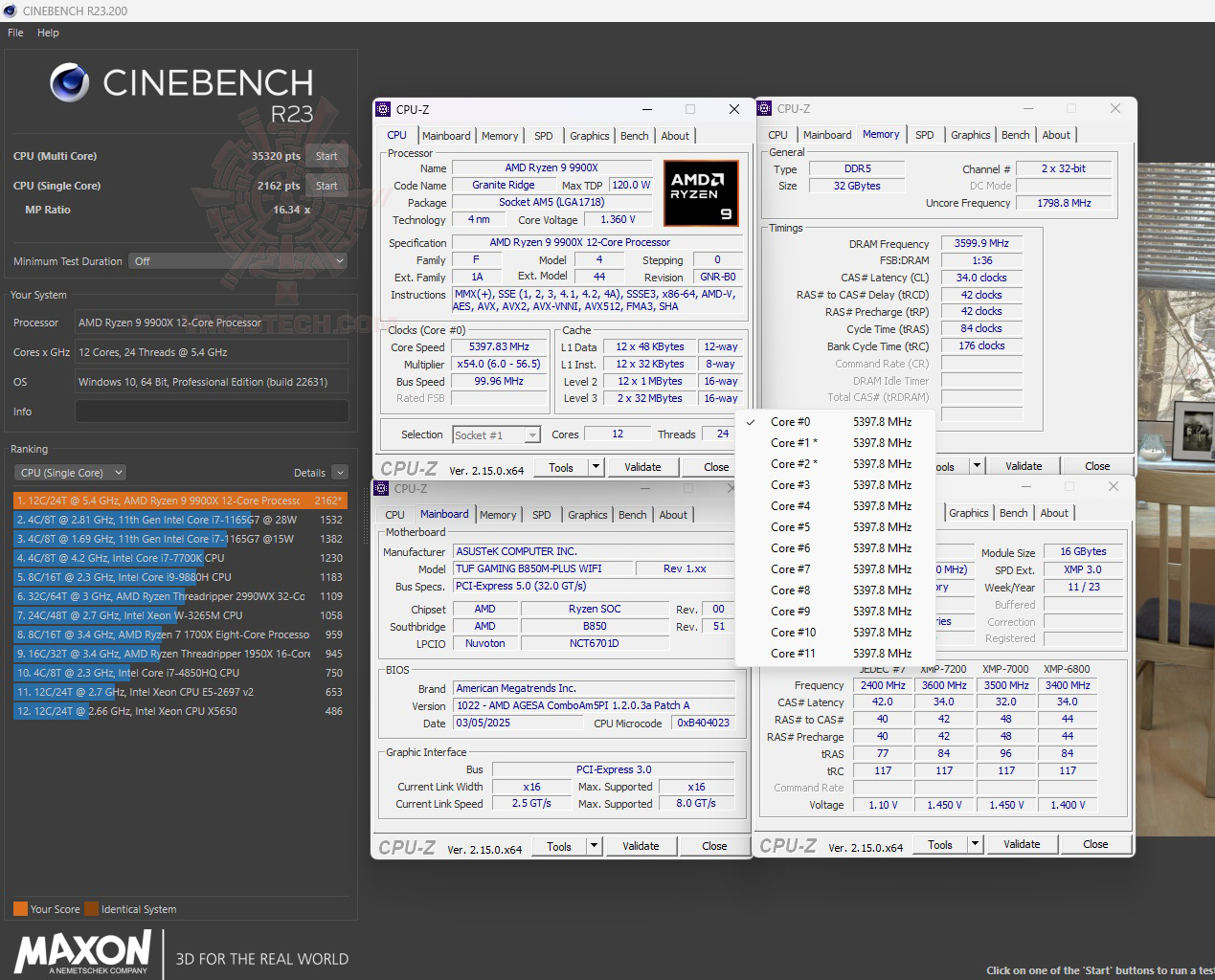Click the XMP-7200 column header in SPD window
Screen dimensions: 1215x980
(943, 669)
